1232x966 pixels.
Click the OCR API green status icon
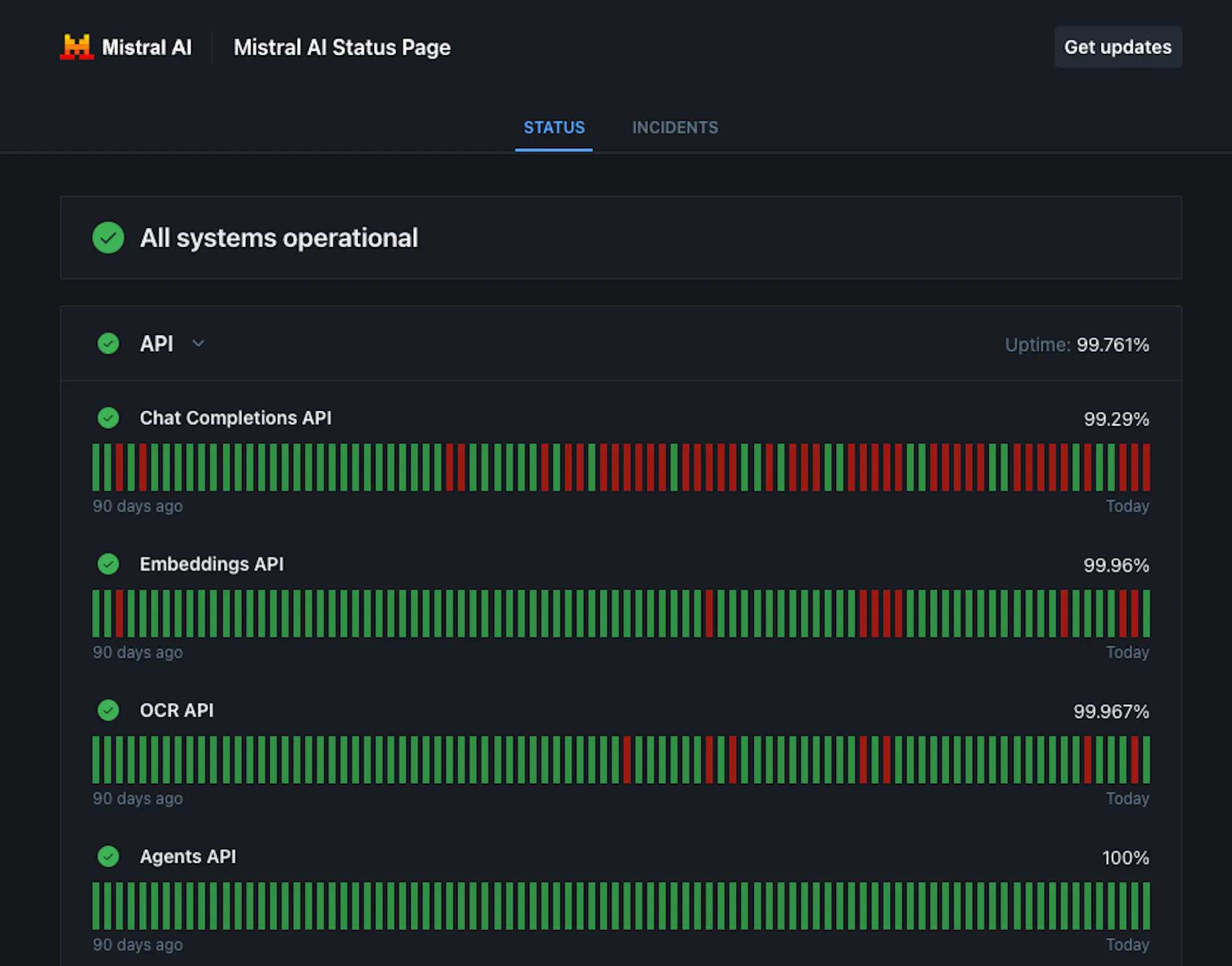pyautogui.click(x=108, y=711)
